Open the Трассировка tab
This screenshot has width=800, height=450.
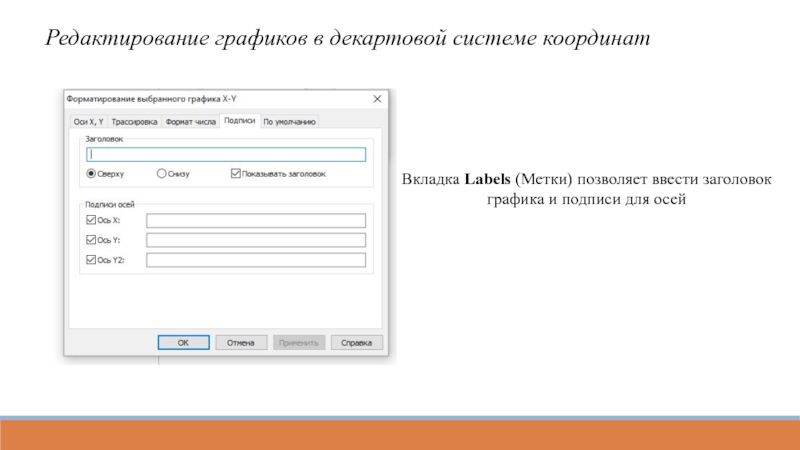point(135,121)
